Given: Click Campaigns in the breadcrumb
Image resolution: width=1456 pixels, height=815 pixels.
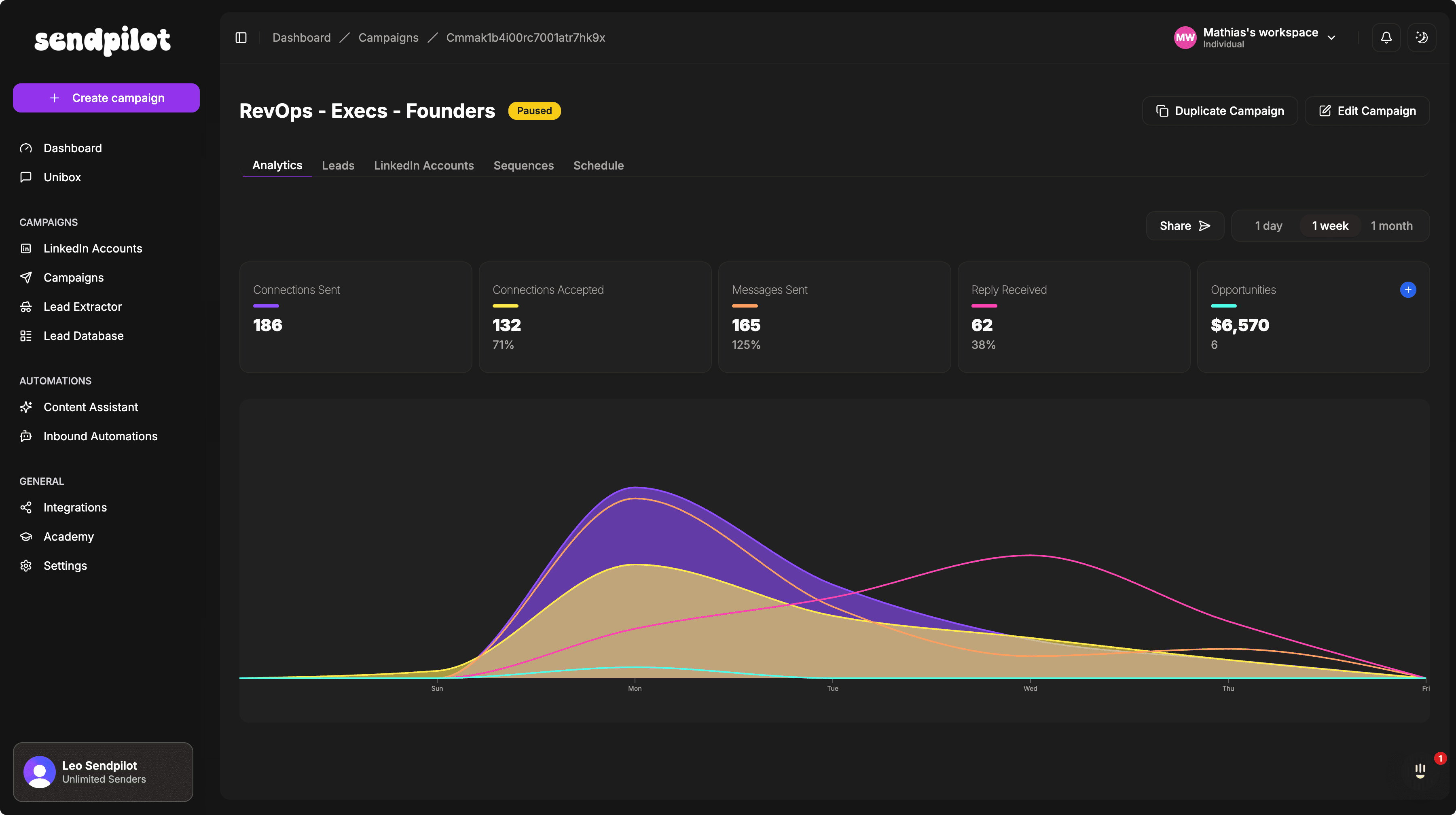Looking at the screenshot, I should [x=388, y=37].
